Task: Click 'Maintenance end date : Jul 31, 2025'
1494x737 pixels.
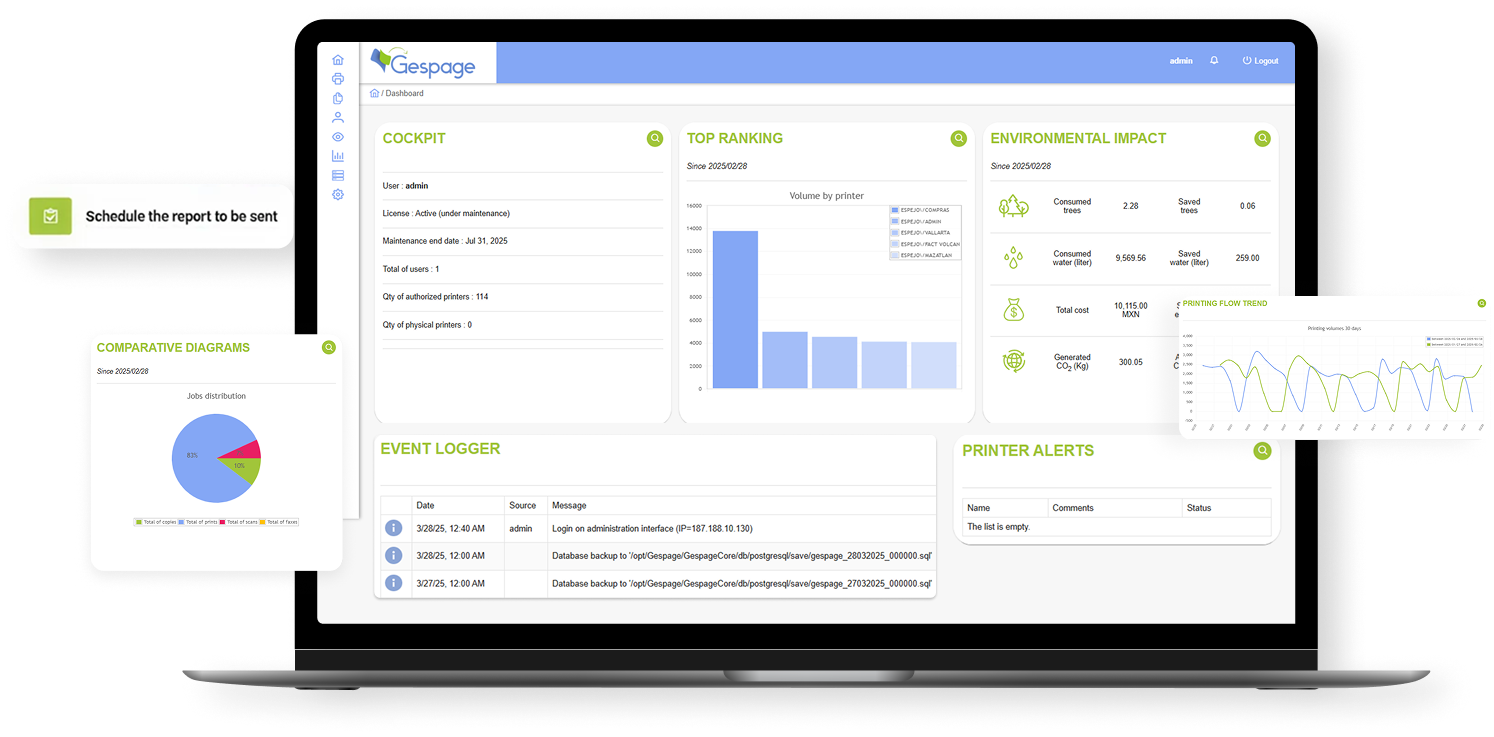Action: [x=445, y=241]
